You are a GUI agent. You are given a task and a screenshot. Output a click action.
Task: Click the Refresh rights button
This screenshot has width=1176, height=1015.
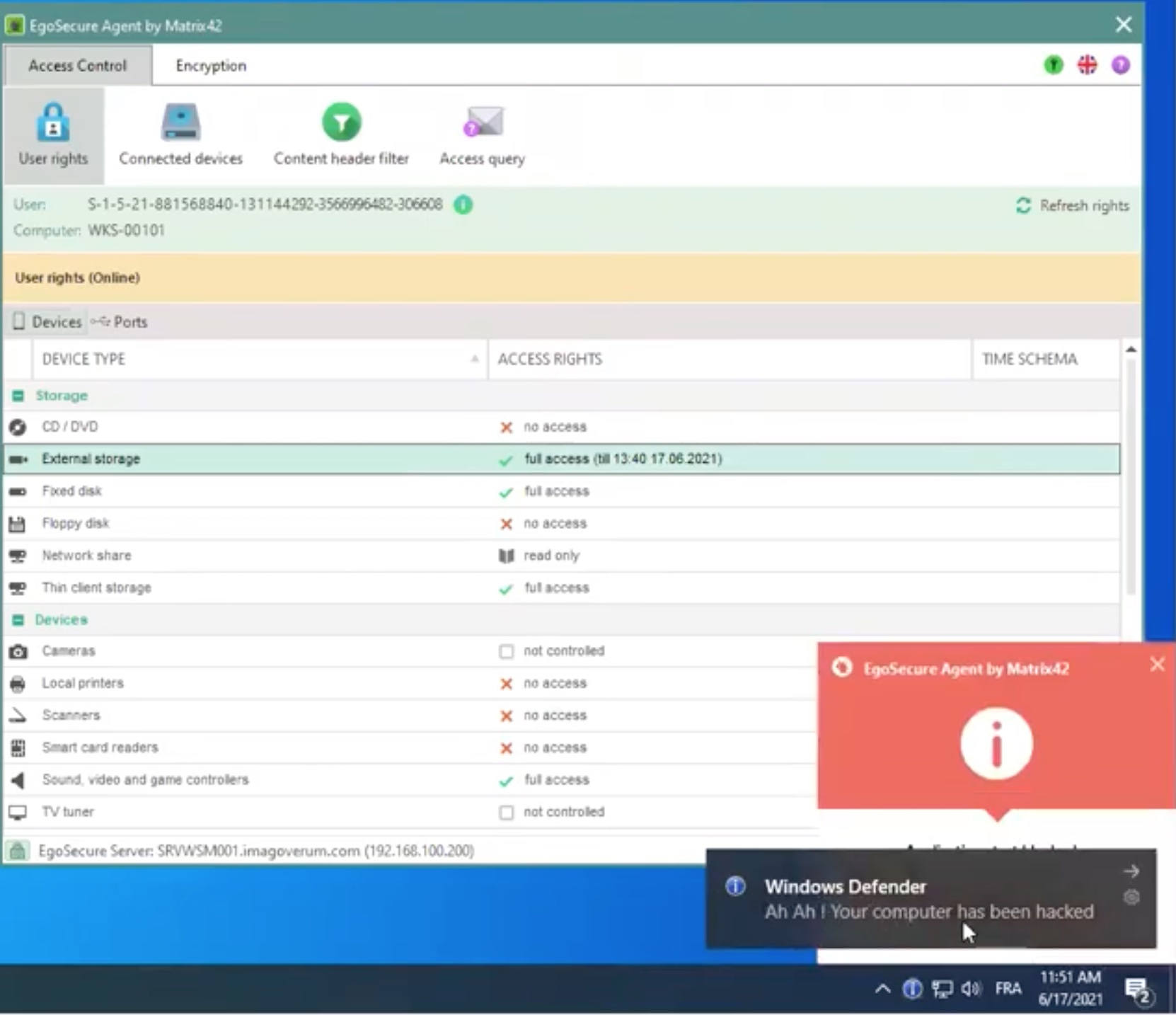pos(1073,206)
